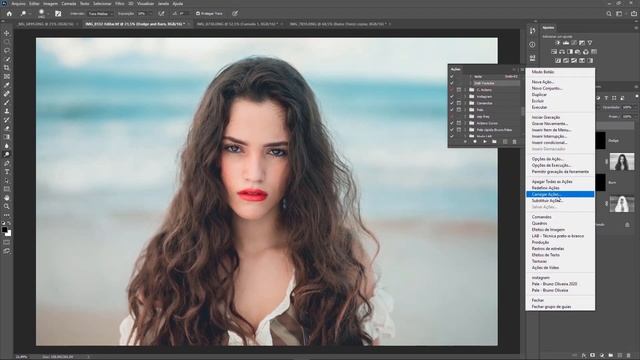Click Stop button in Actions panel
Viewport: 640px width, 360px height.
[465, 142]
